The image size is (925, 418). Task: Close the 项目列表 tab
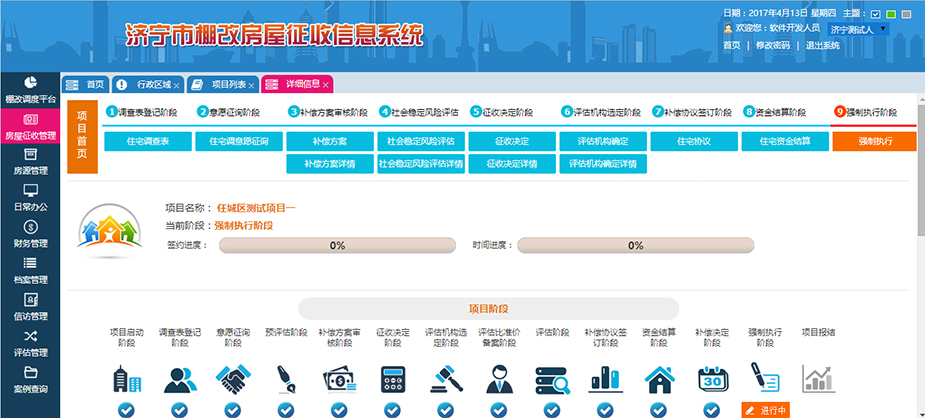click(251, 86)
